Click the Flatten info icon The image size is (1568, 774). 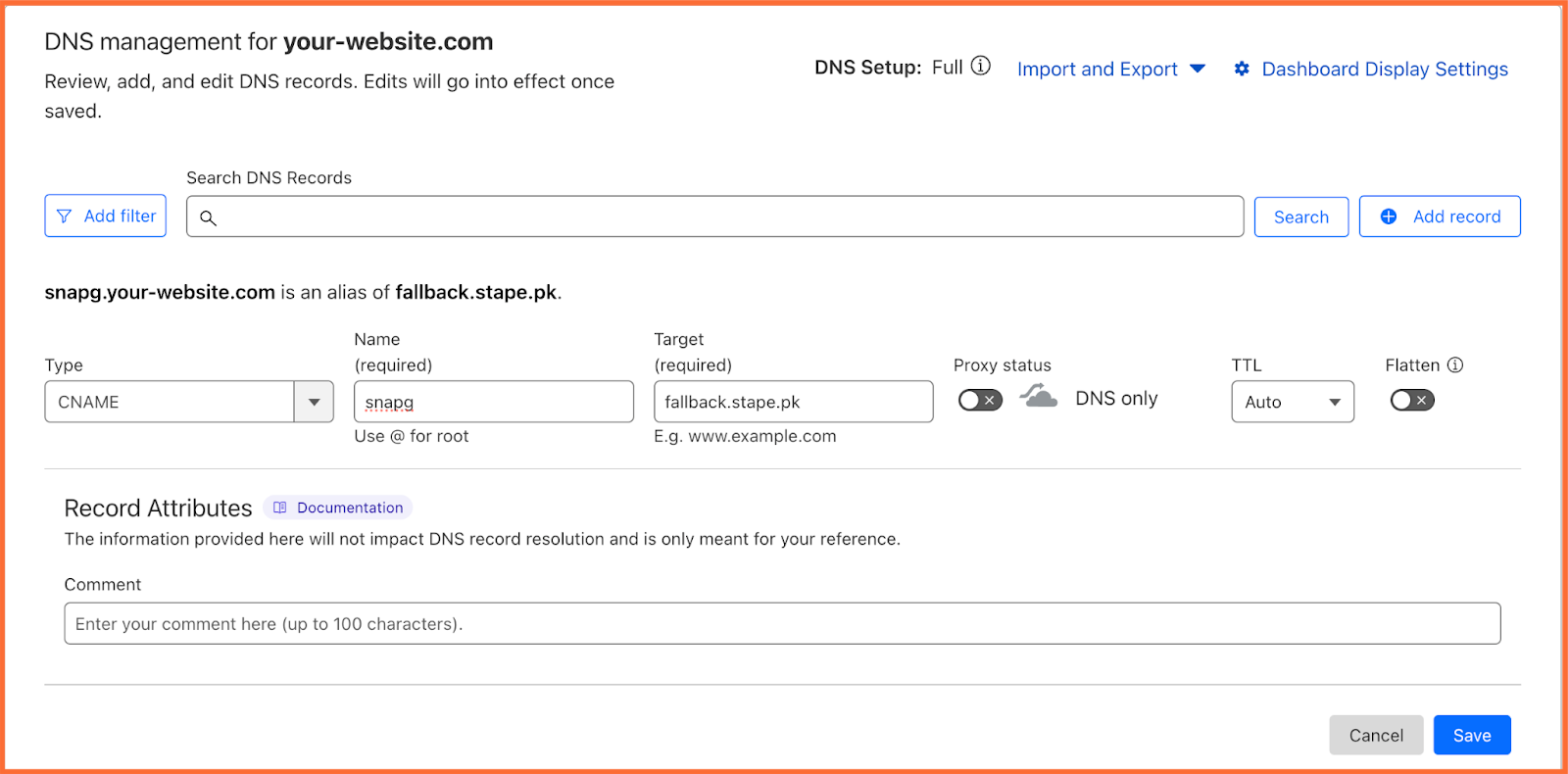coord(1455,365)
